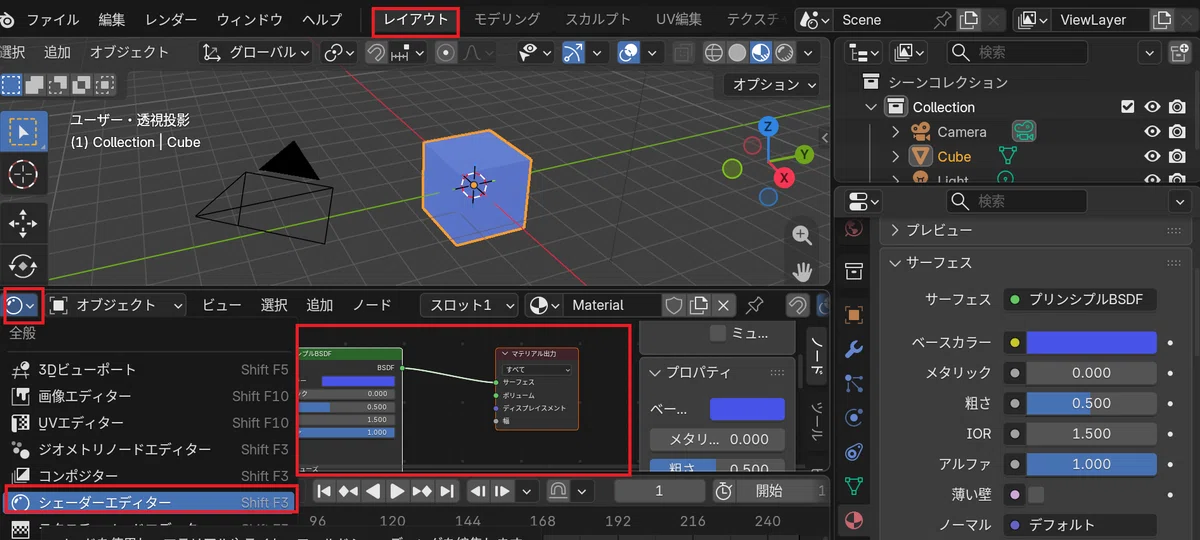1200x540 pixels.
Task: Switch to material preview shading
Action: pyautogui.click(x=760, y=52)
